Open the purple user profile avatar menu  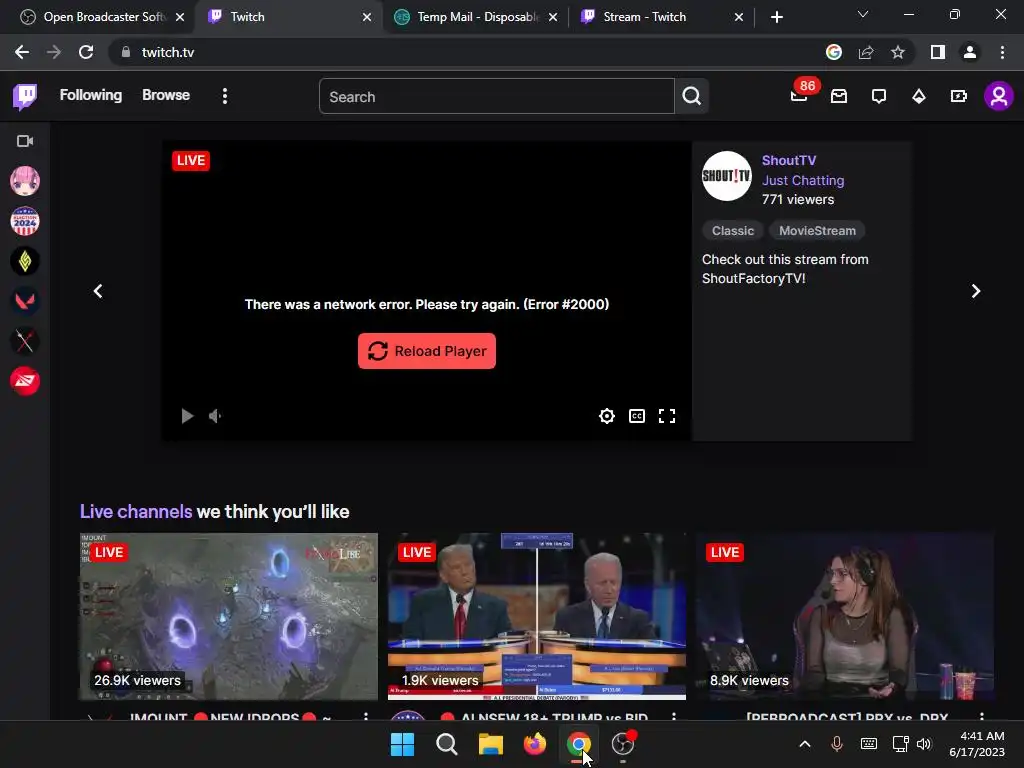pos(999,97)
